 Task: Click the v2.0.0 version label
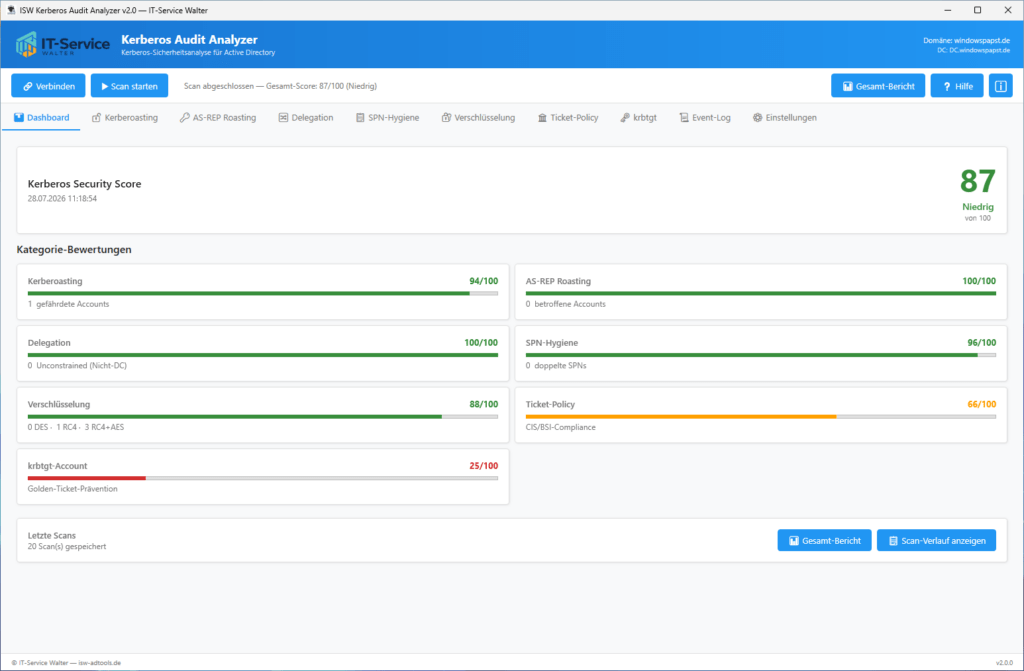(x=1004, y=663)
